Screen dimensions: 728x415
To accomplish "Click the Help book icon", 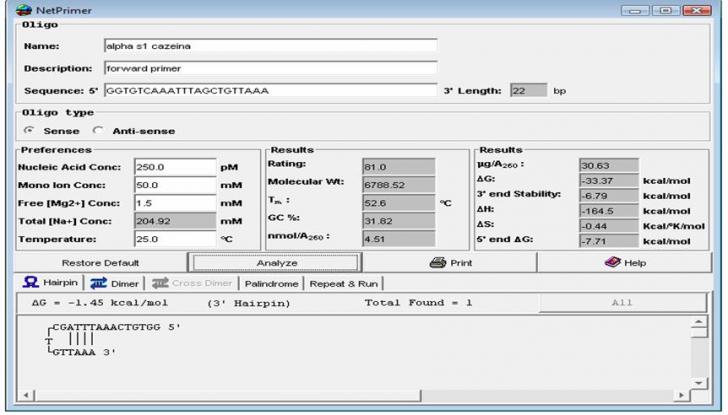I will (x=613, y=262).
